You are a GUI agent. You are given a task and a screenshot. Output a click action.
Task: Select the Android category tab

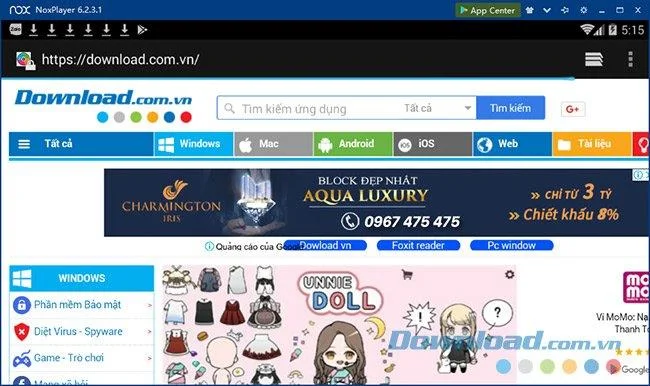[353, 144]
